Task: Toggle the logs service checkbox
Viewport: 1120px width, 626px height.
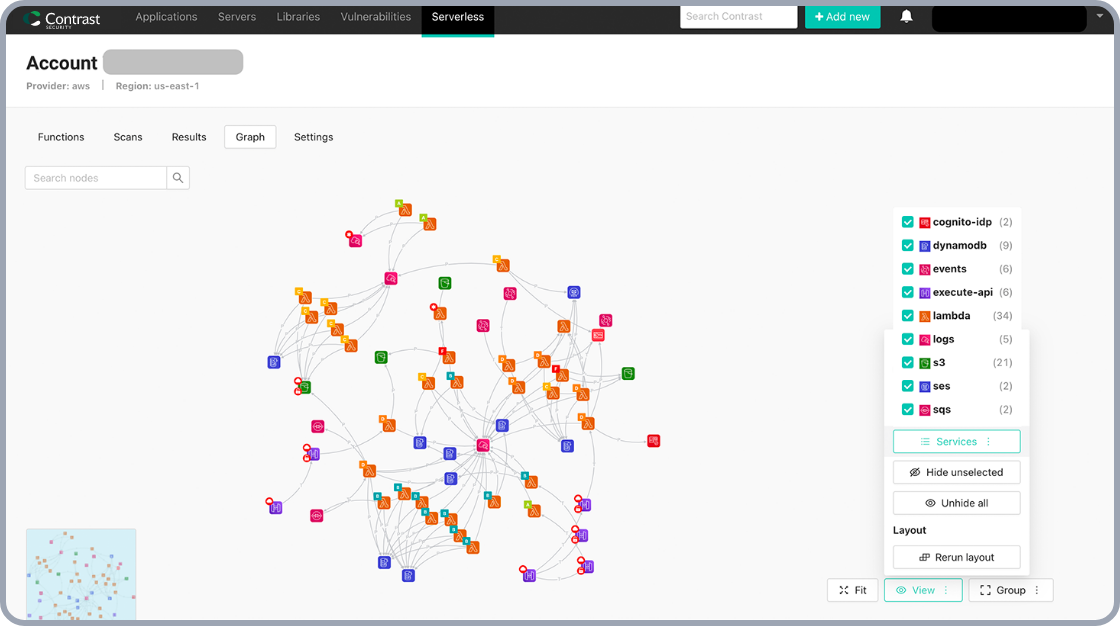Action: tap(908, 340)
